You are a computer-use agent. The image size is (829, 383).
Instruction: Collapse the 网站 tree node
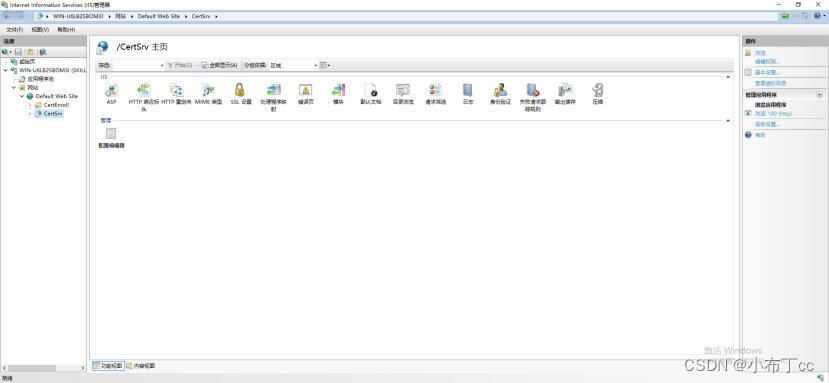14,88
